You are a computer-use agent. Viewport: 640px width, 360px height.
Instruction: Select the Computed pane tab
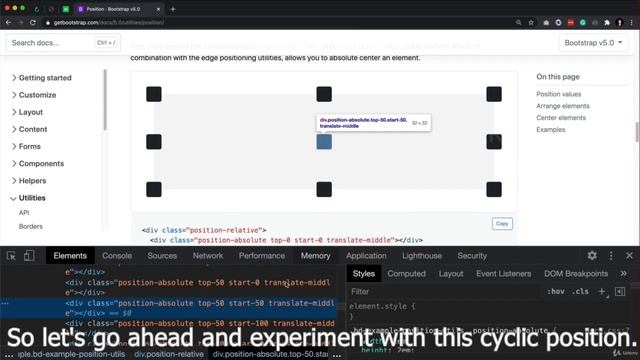(406, 273)
